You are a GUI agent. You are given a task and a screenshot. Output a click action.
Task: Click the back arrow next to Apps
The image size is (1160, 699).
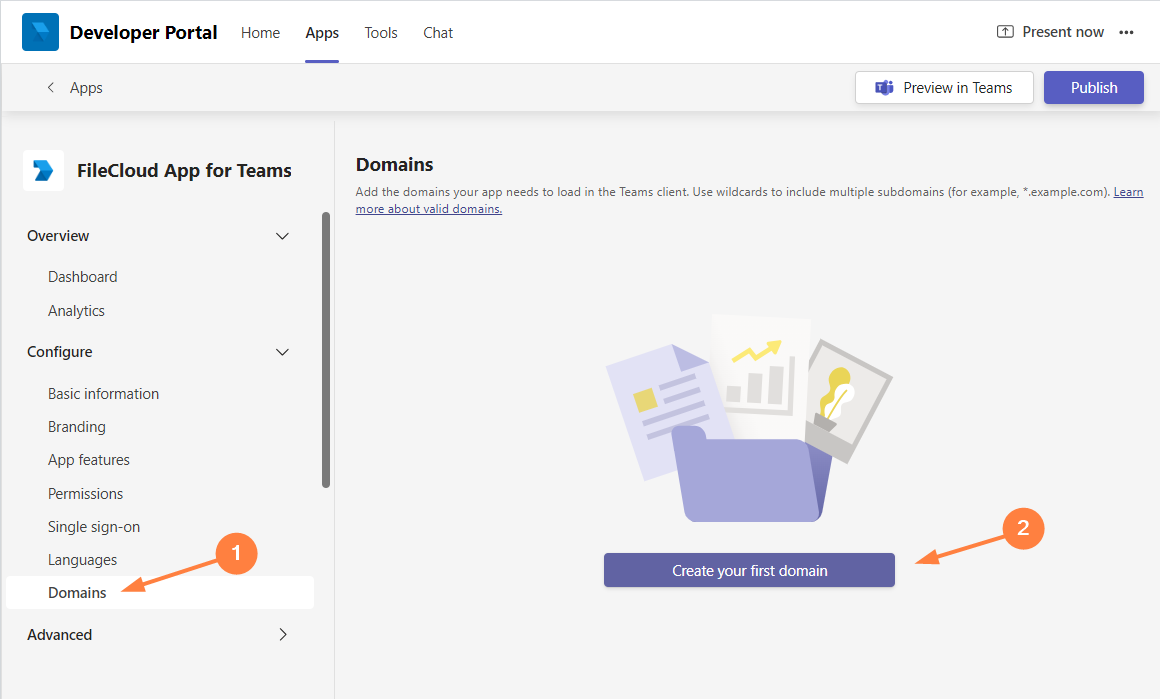(51, 88)
